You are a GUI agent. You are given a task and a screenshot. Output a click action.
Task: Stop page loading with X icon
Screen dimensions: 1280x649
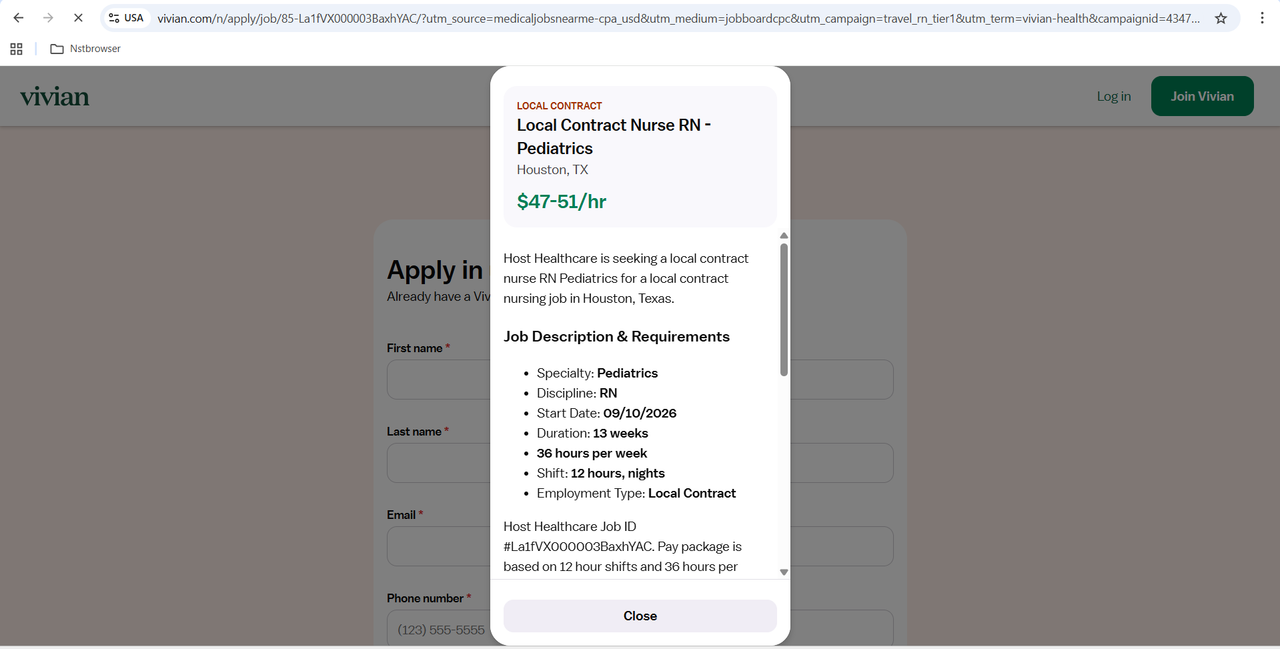[78, 18]
